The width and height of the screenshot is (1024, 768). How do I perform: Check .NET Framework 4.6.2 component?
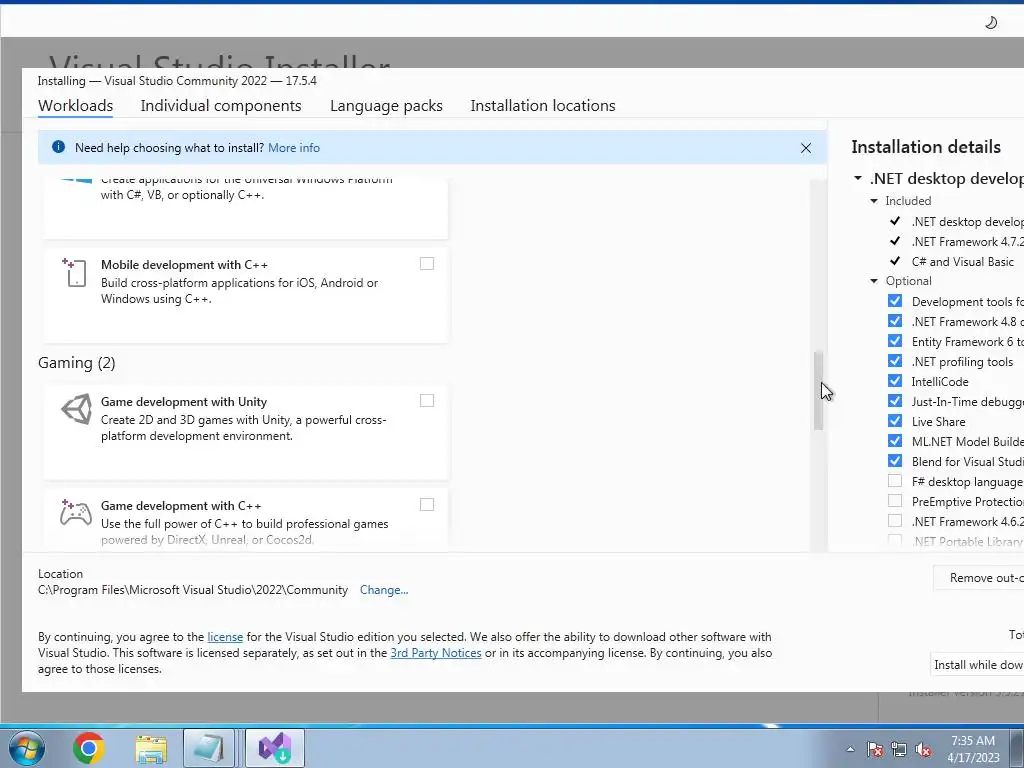pos(895,520)
